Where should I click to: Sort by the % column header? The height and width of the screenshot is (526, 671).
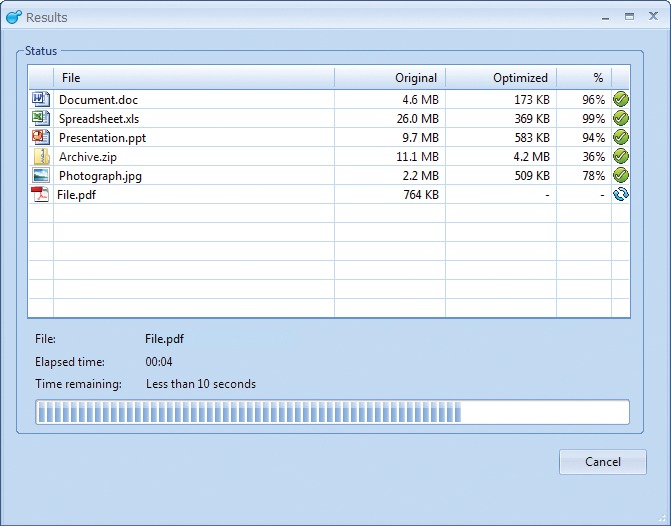584,78
